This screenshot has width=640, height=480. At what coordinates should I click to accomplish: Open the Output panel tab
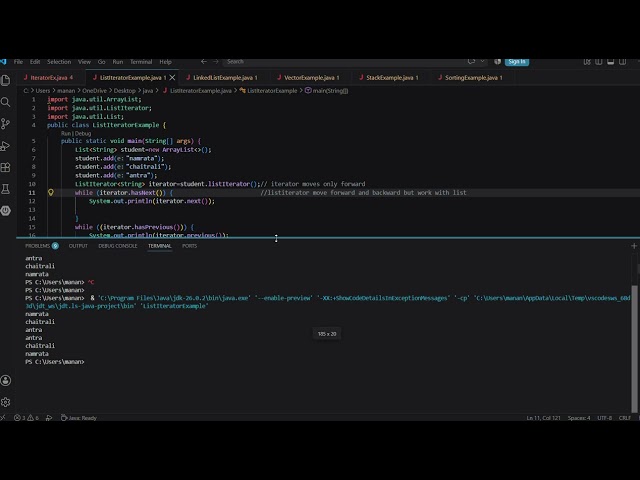coord(78,246)
